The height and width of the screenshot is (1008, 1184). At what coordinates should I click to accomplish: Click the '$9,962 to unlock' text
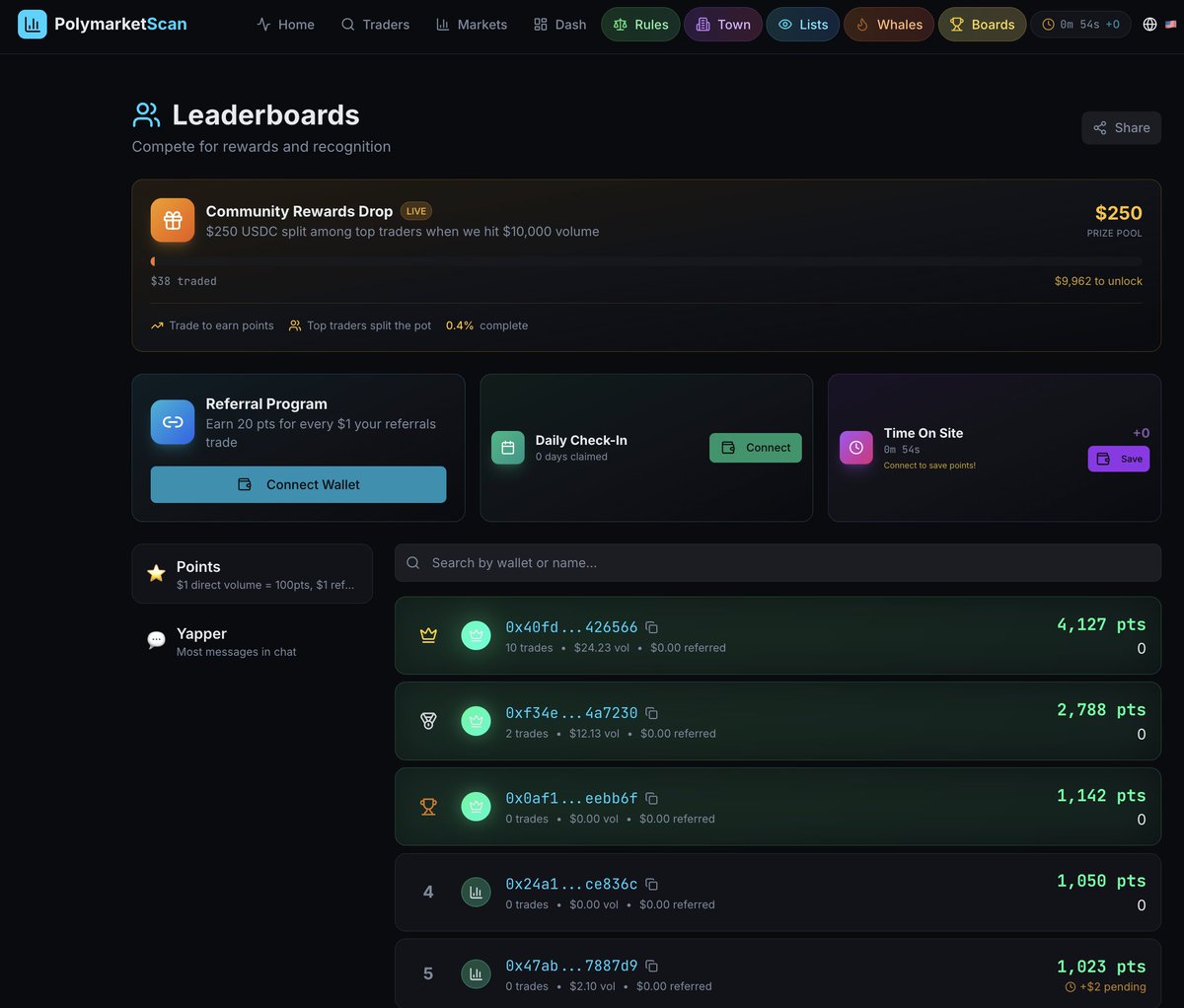[1098, 281]
